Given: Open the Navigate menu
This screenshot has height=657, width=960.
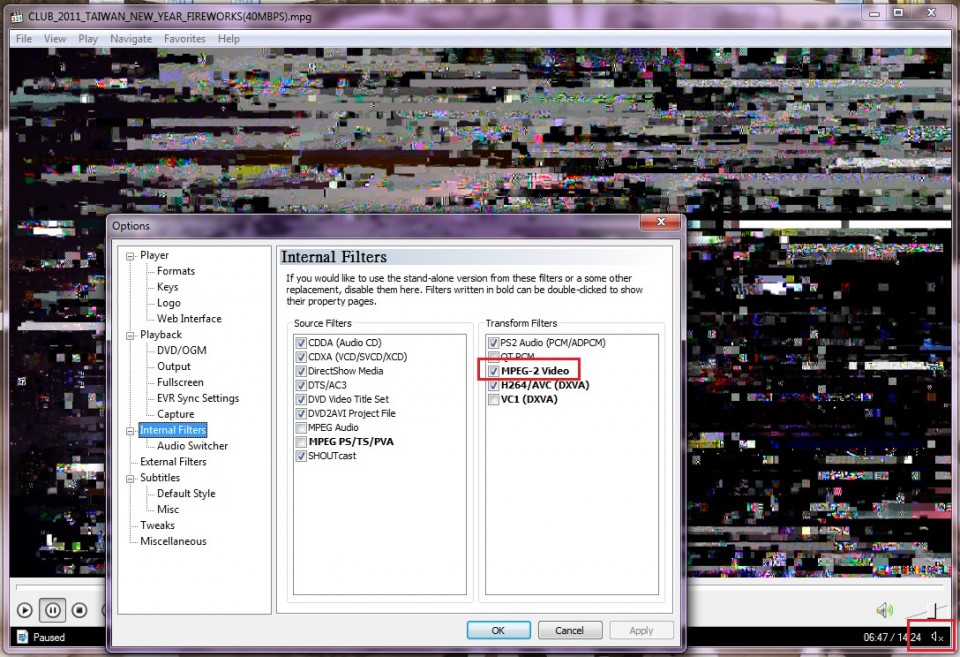Looking at the screenshot, I should (x=131, y=39).
